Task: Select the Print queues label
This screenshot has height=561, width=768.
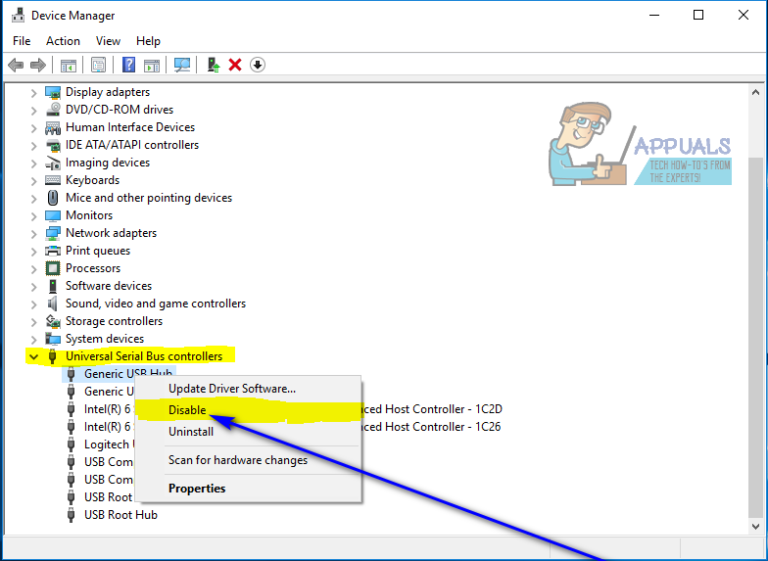Action: click(x=98, y=251)
